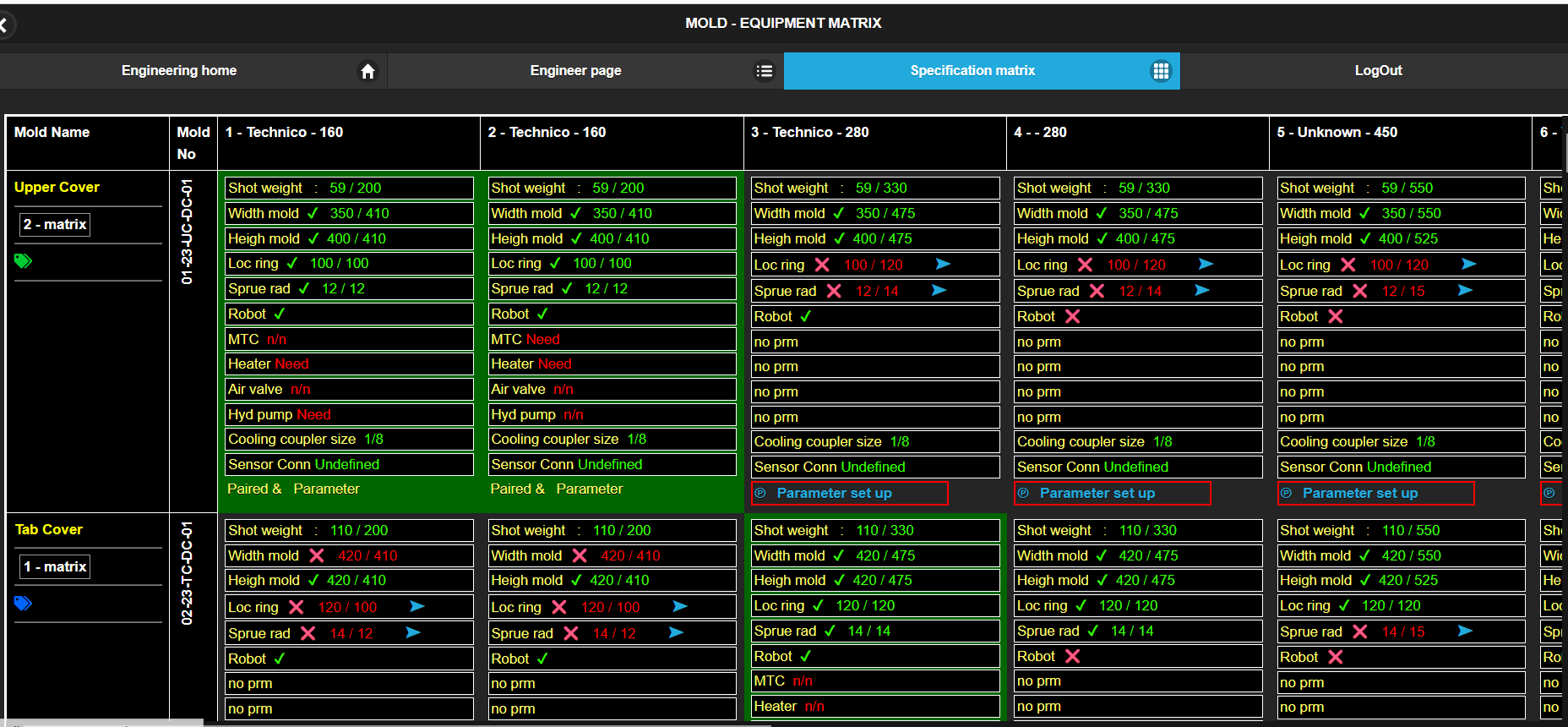Click the green tag icon under Upper Cover

tap(24, 261)
